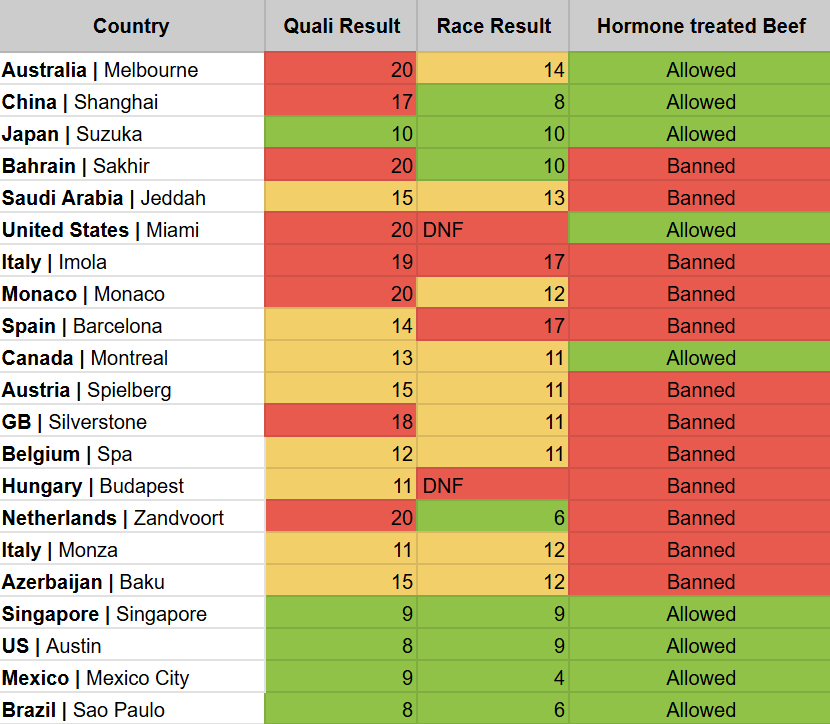This screenshot has height=724, width=830.
Task: Click the China | Shanghai race result
Action: (x=494, y=102)
